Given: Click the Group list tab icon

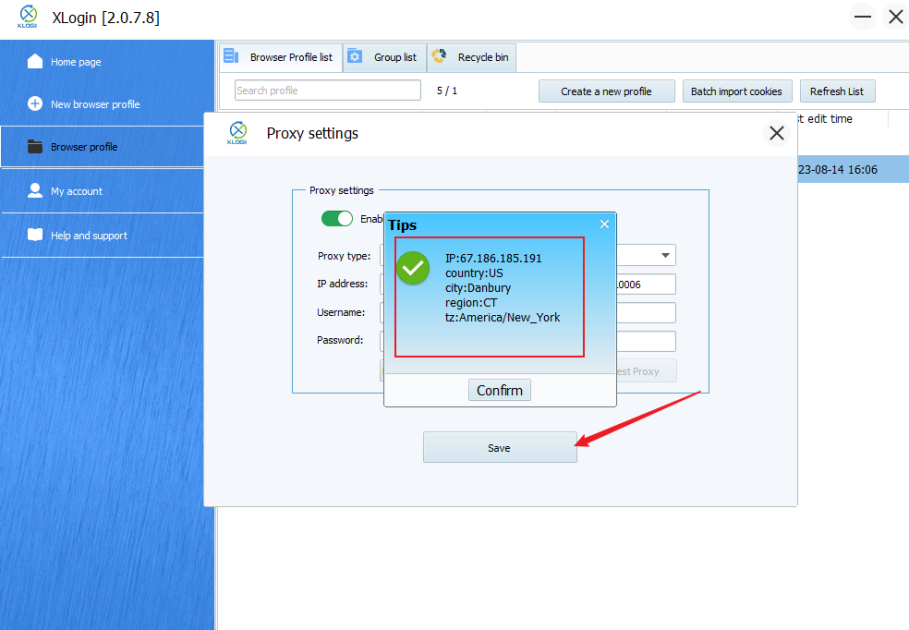Looking at the screenshot, I should pos(355,57).
